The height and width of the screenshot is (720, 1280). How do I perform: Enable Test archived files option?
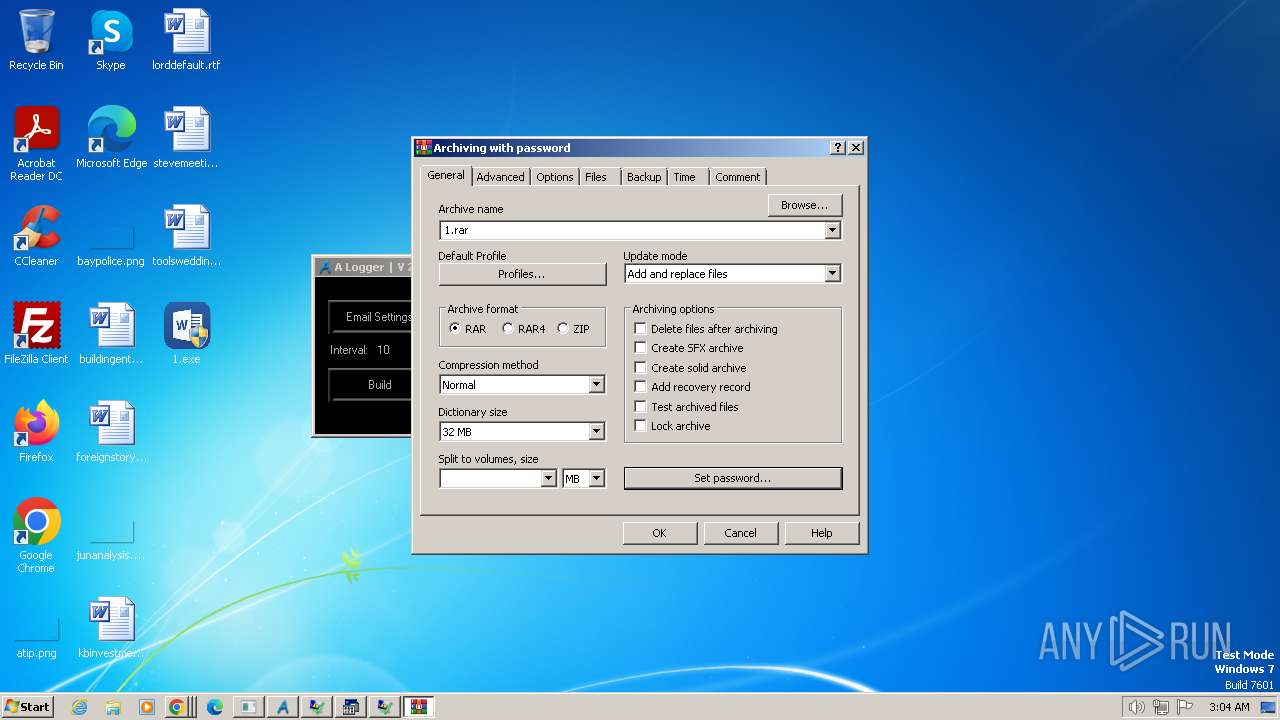[x=640, y=407]
